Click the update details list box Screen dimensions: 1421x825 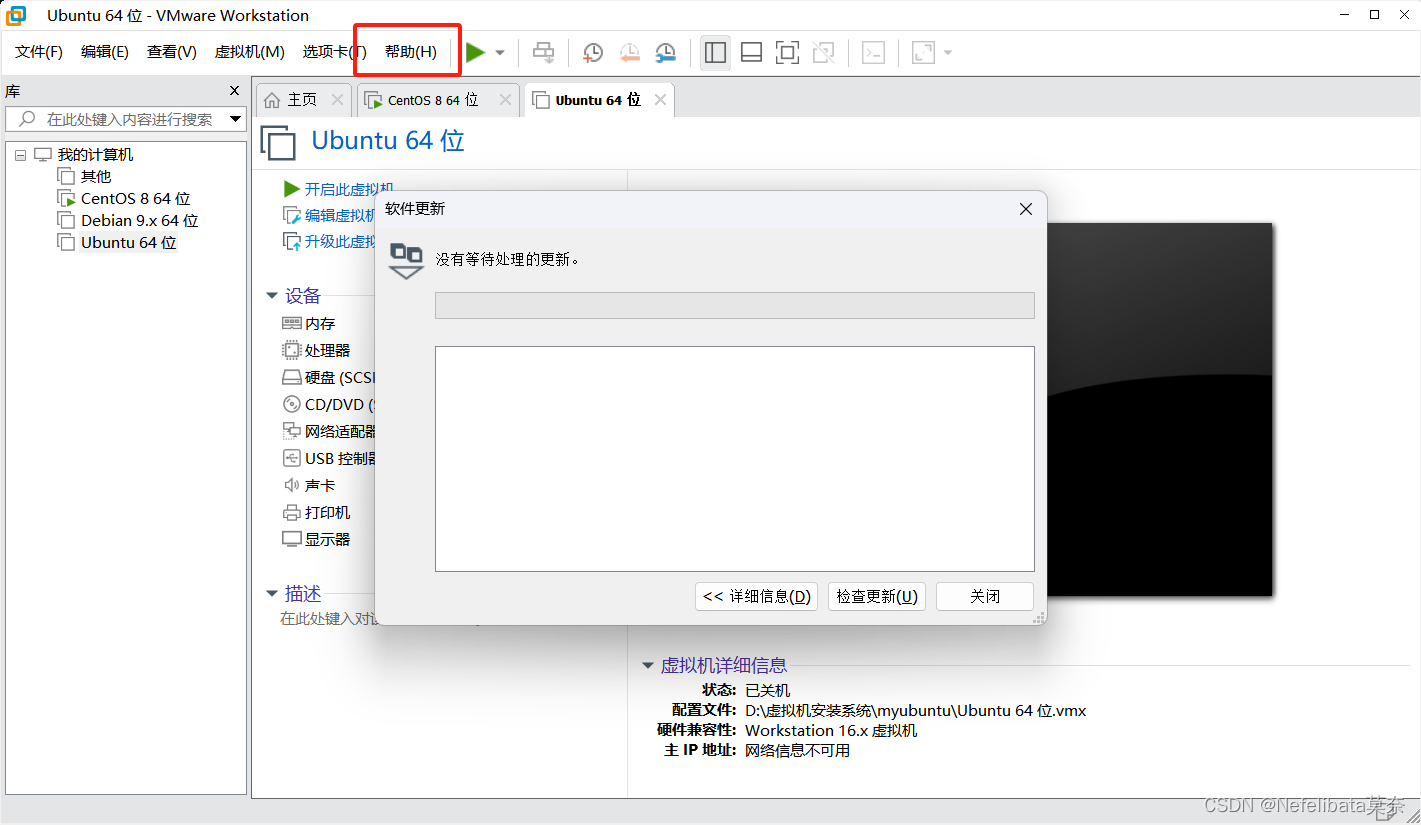point(735,459)
